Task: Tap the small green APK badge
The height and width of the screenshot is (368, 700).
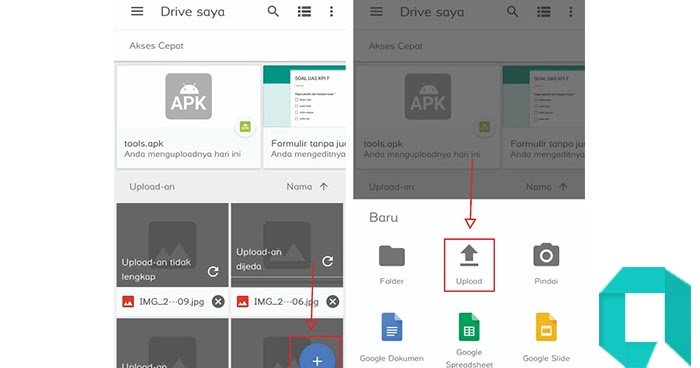Action: coord(245,127)
